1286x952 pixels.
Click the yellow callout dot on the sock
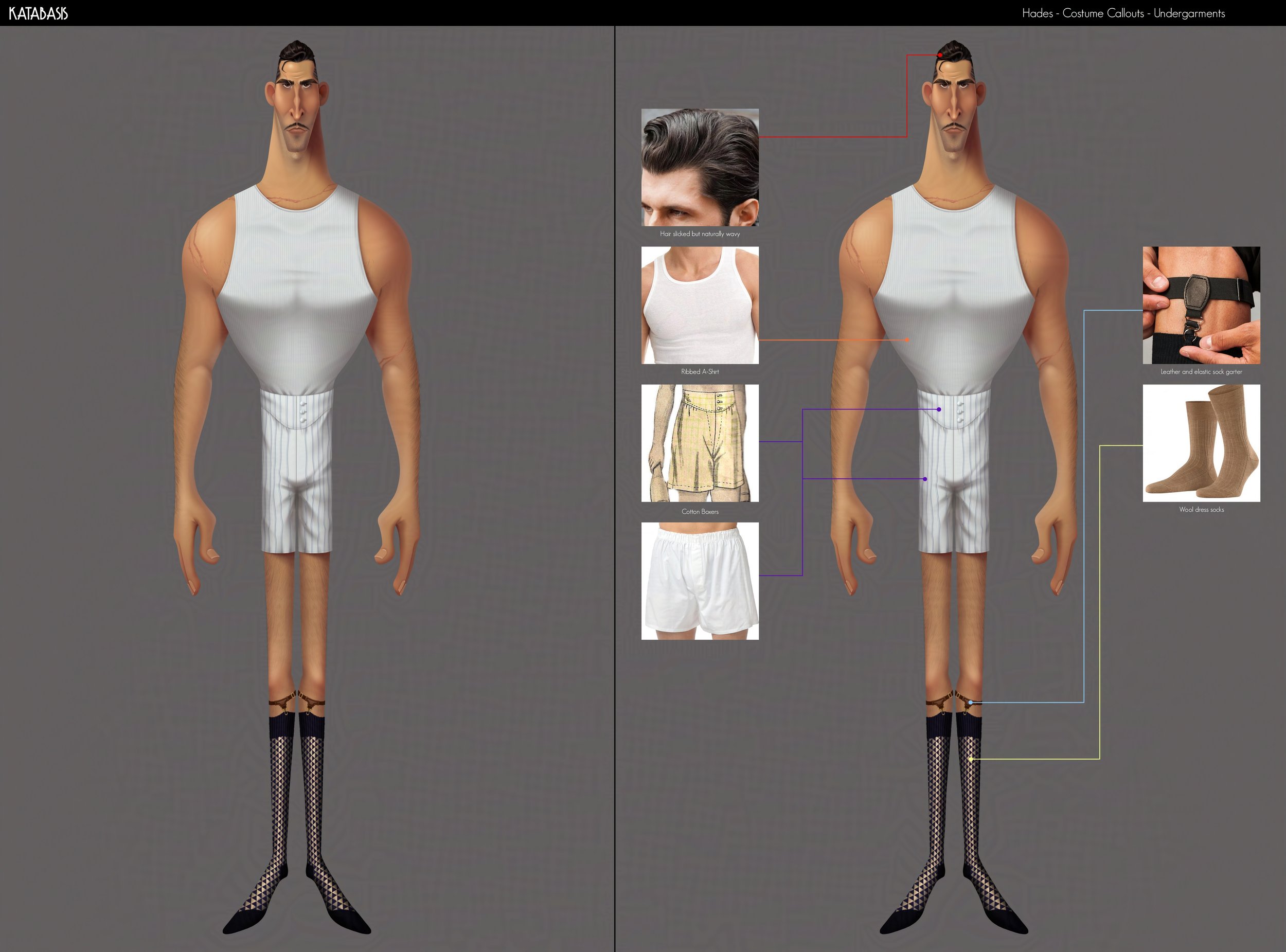click(971, 760)
